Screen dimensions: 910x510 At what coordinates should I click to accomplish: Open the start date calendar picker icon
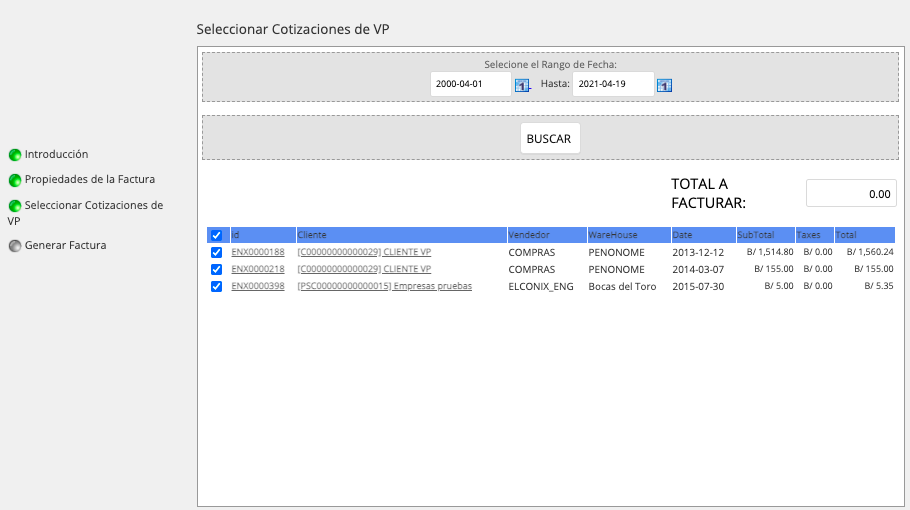tap(522, 85)
